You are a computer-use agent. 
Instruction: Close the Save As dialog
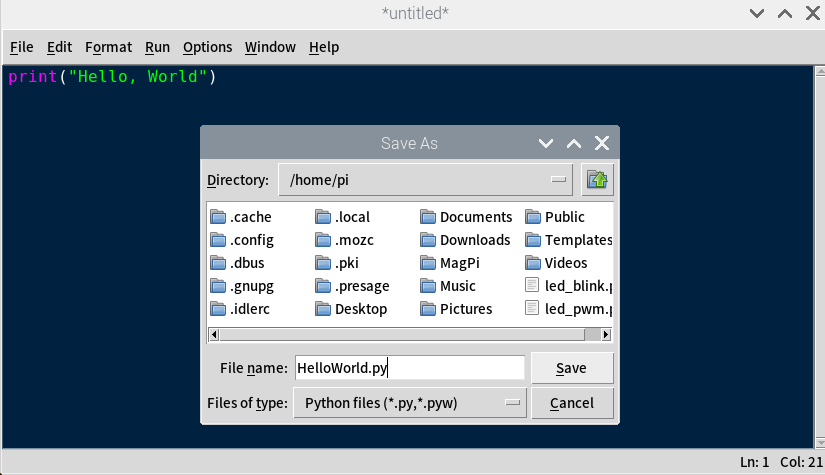(602, 143)
